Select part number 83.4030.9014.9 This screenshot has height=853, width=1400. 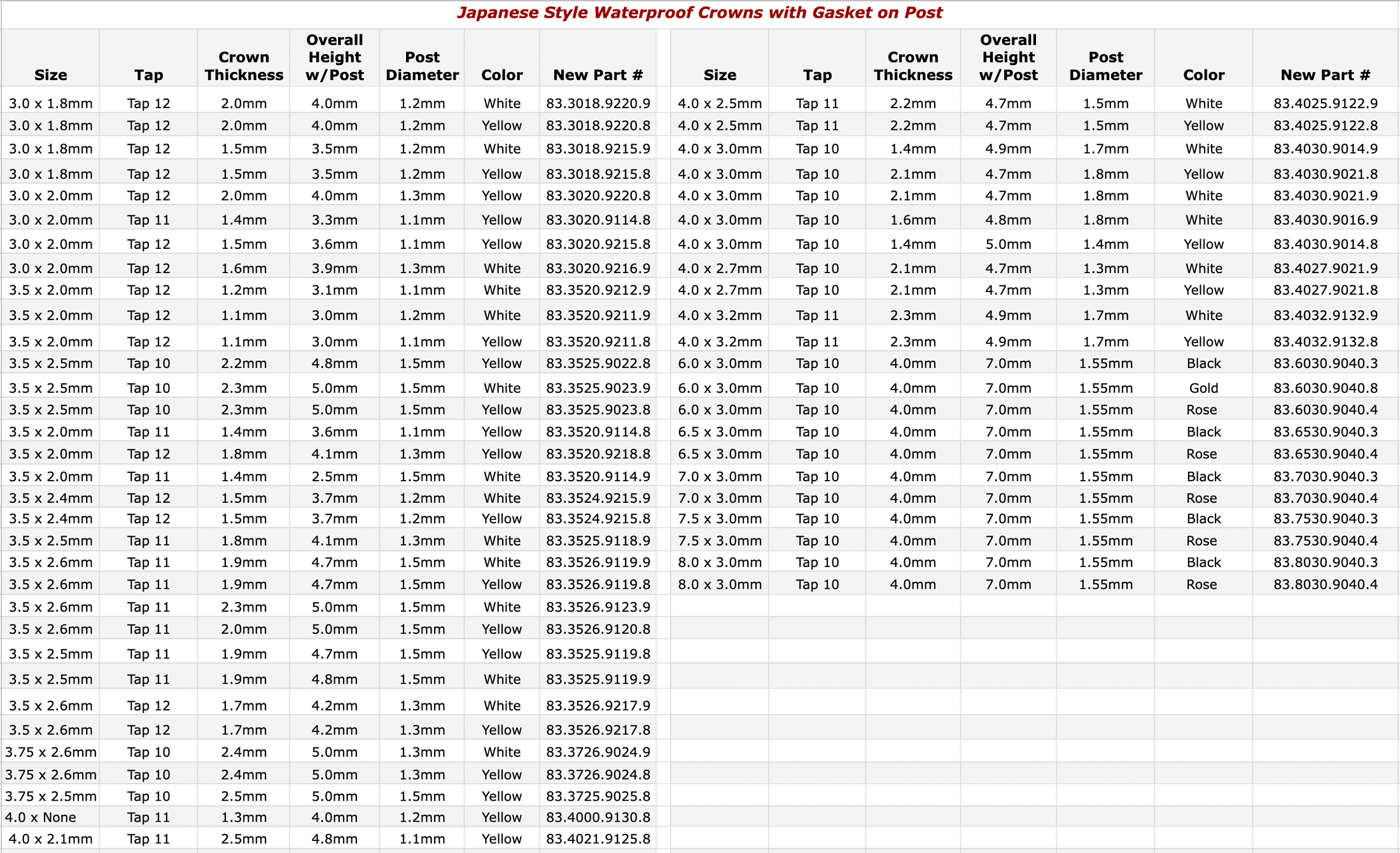[x=1326, y=148]
